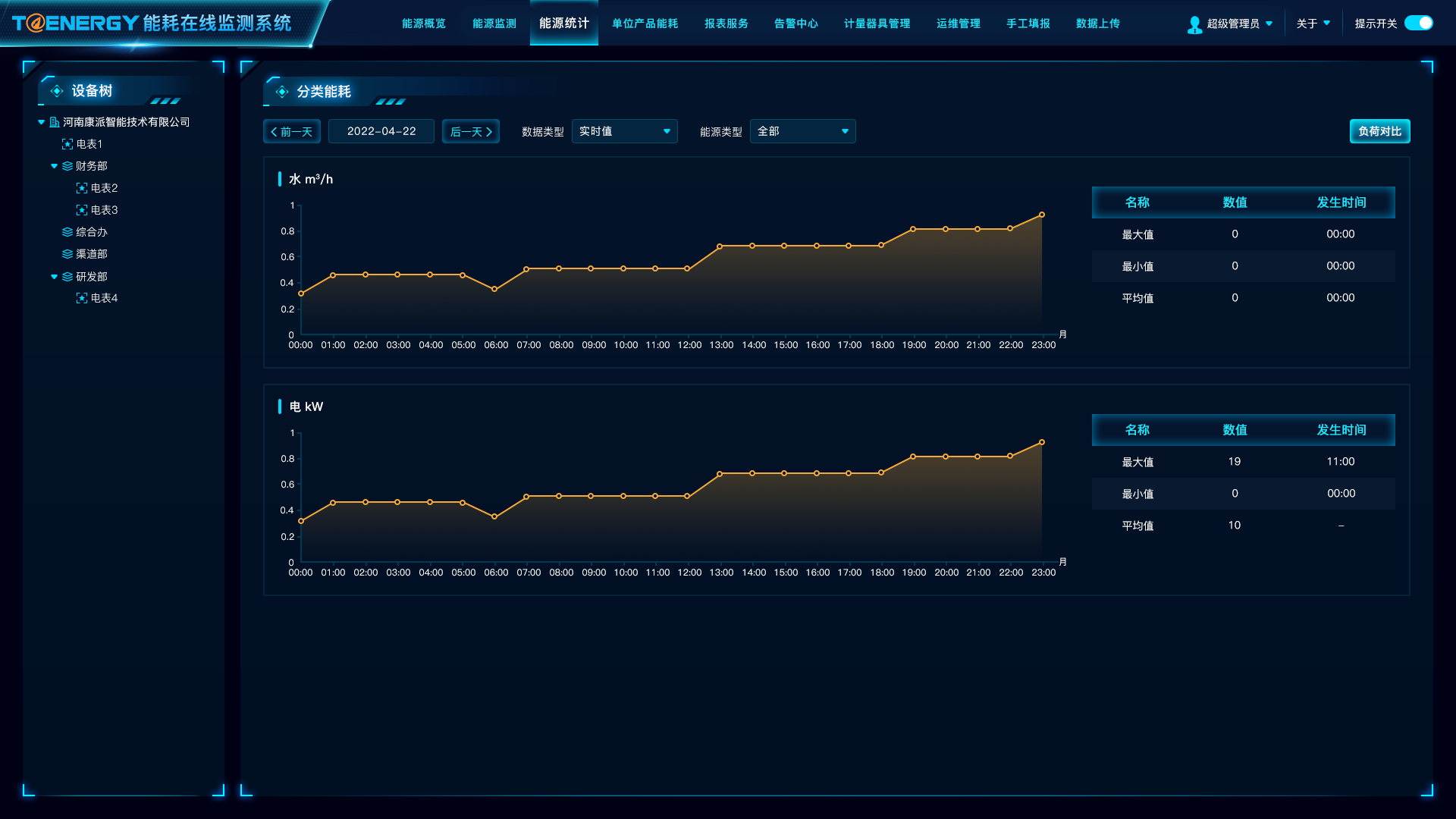
Task: Open the 关于 dropdown menu
Action: click(1313, 24)
